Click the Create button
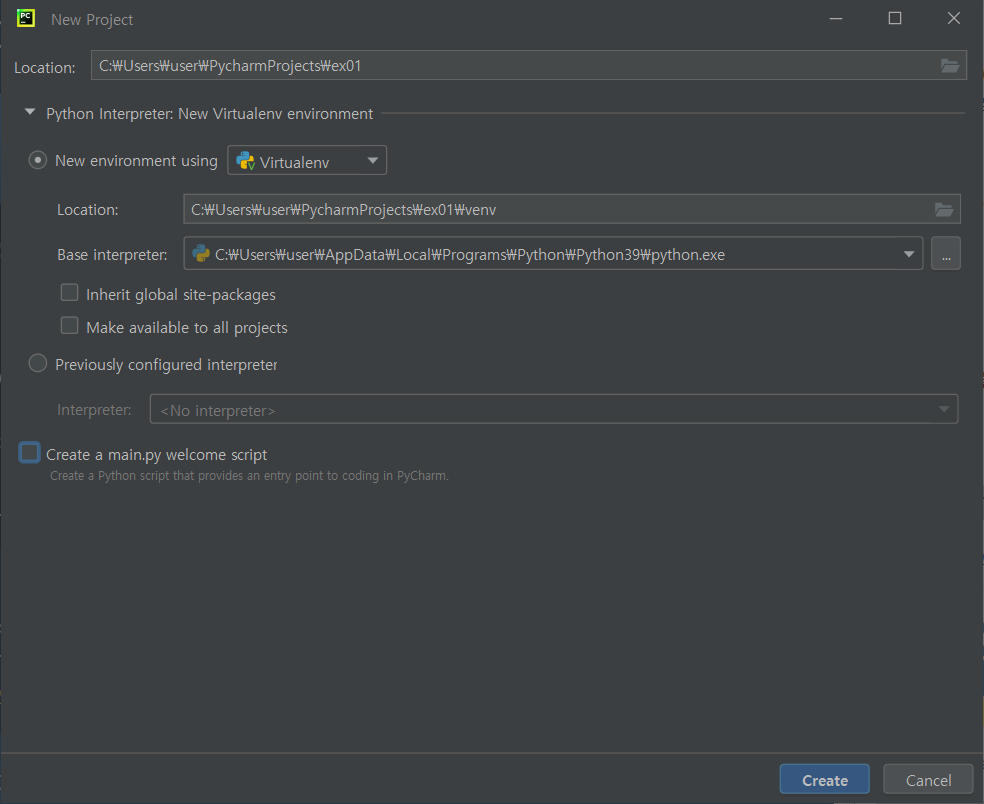The height and width of the screenshot is (804, 984). pos(825,780)
